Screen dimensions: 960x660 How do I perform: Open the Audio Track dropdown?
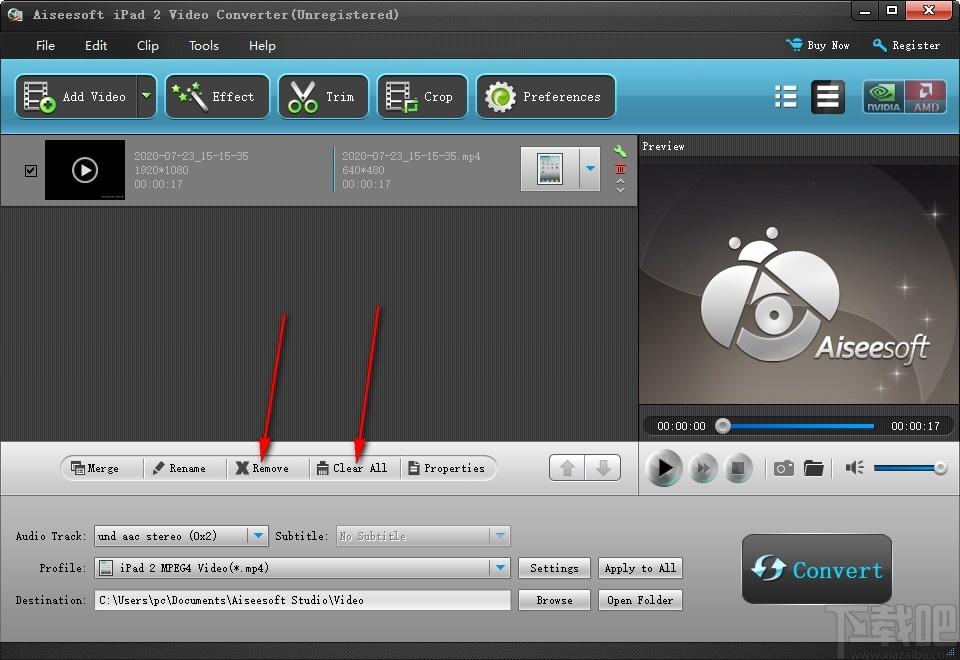pyautogui.click(x=258, y=536)
